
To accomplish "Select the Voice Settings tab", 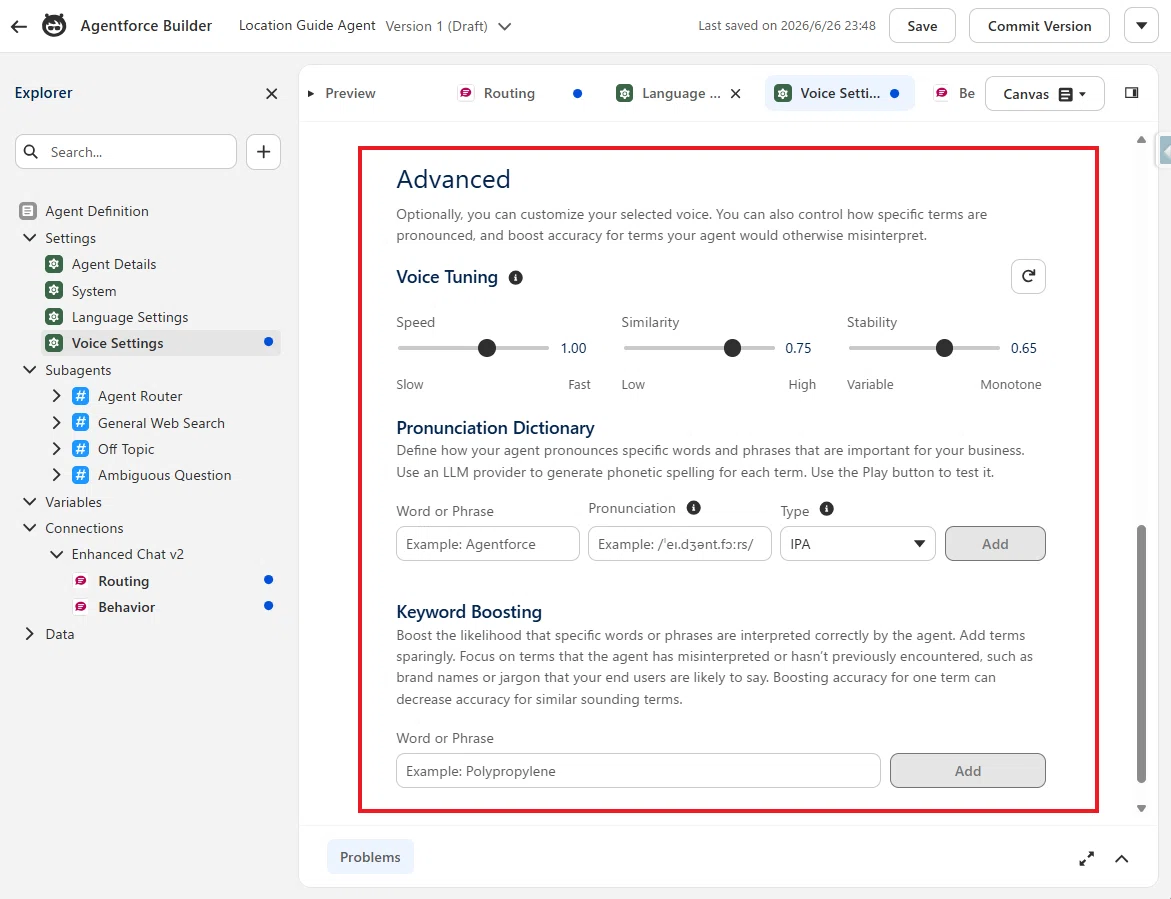I will [x=839, y=93].
